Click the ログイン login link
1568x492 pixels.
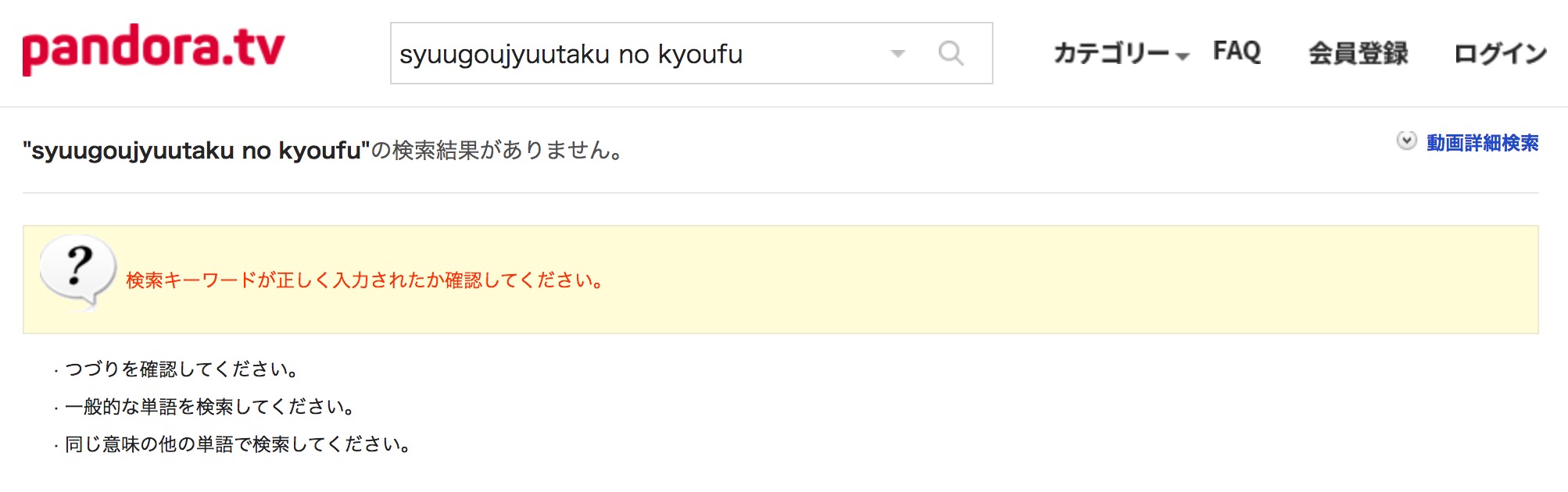click(x=1500, y=53)
